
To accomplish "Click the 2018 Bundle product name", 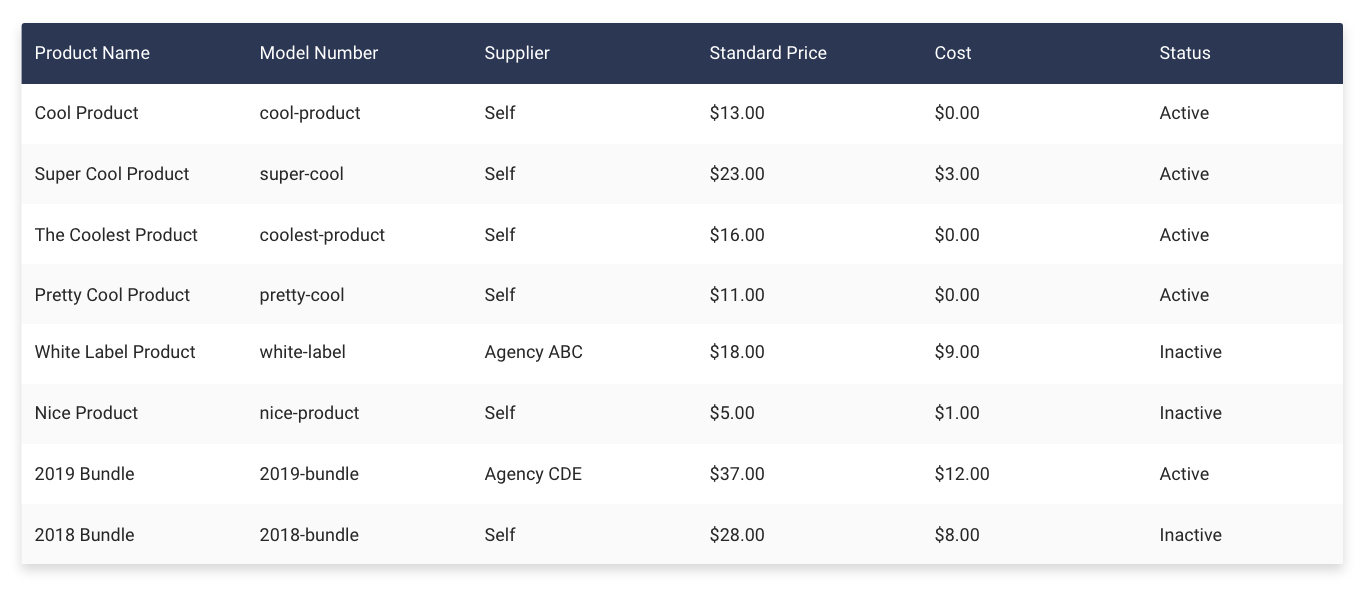I will [84, 535].
